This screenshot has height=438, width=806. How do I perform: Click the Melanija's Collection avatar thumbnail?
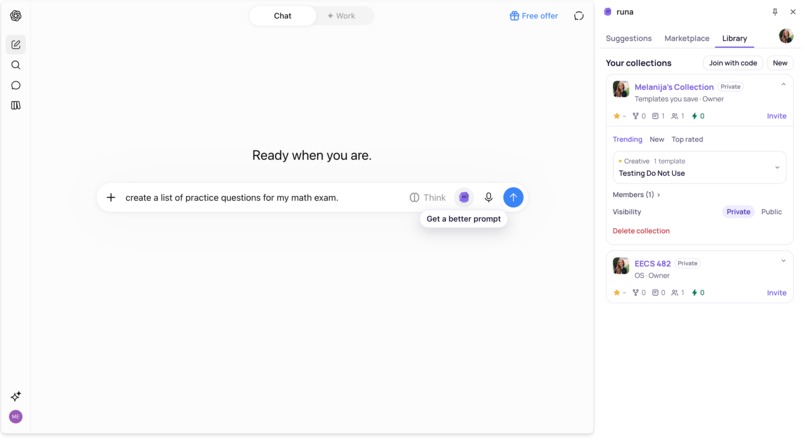tap(621, 89)
